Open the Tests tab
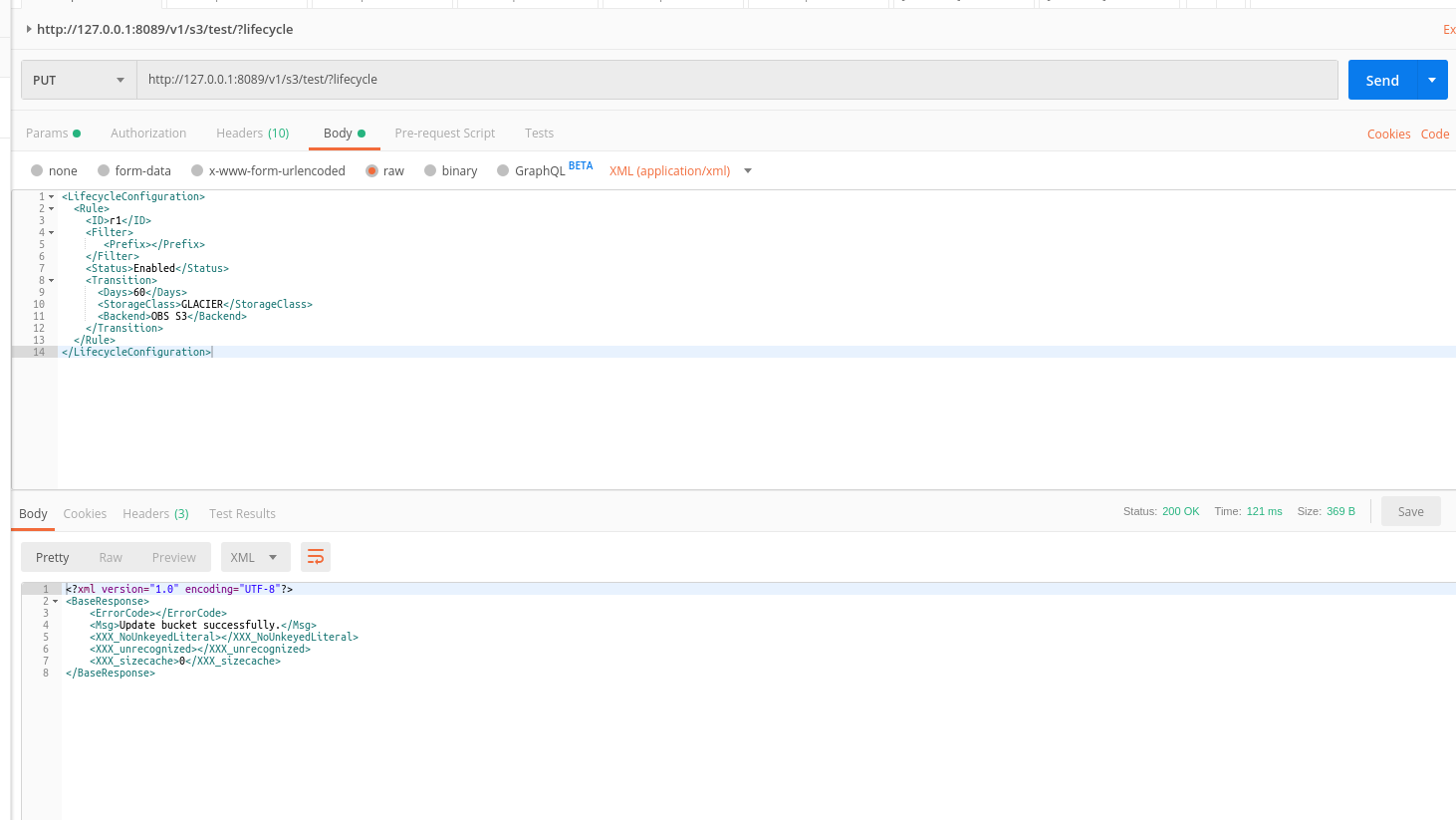Image resolution: width=1456 pixels, height=820 pixels. [540, 133]
